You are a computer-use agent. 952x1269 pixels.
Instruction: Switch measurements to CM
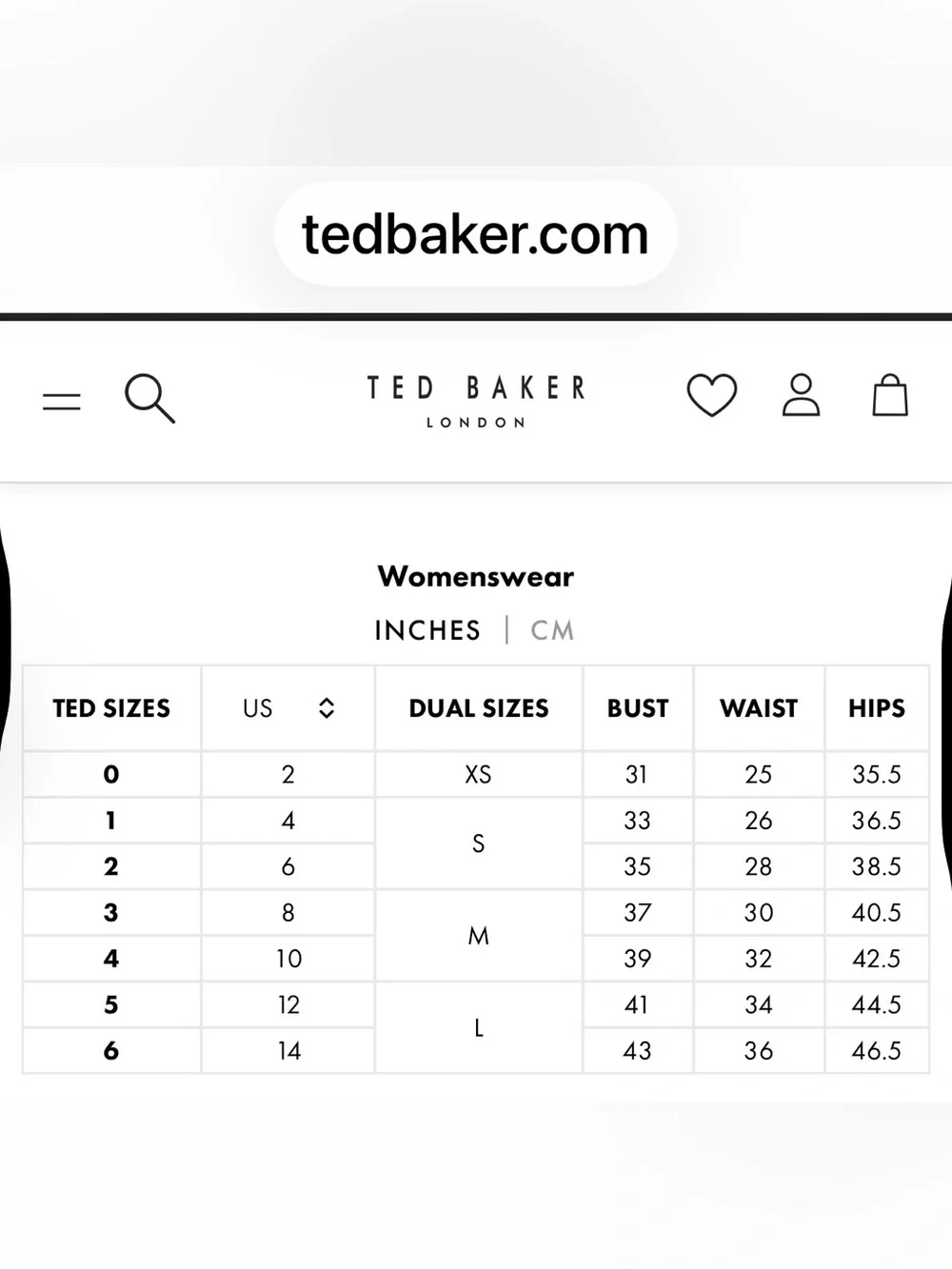pos(552,630)
